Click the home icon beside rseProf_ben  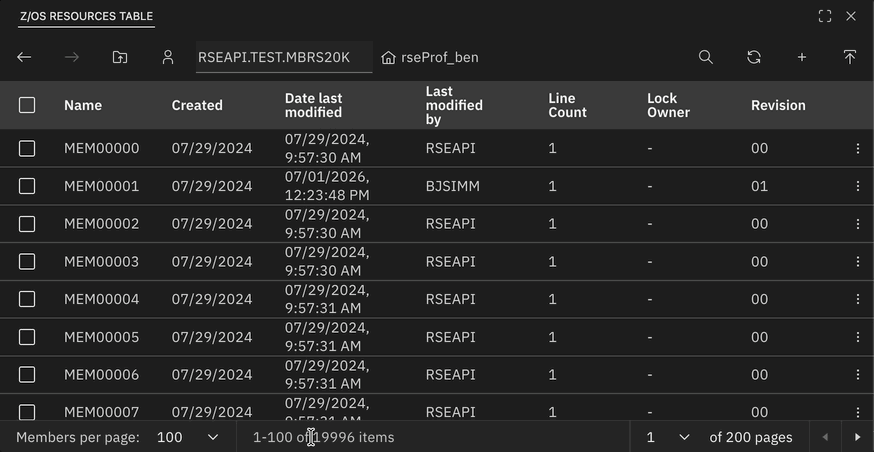coord(388,57)
